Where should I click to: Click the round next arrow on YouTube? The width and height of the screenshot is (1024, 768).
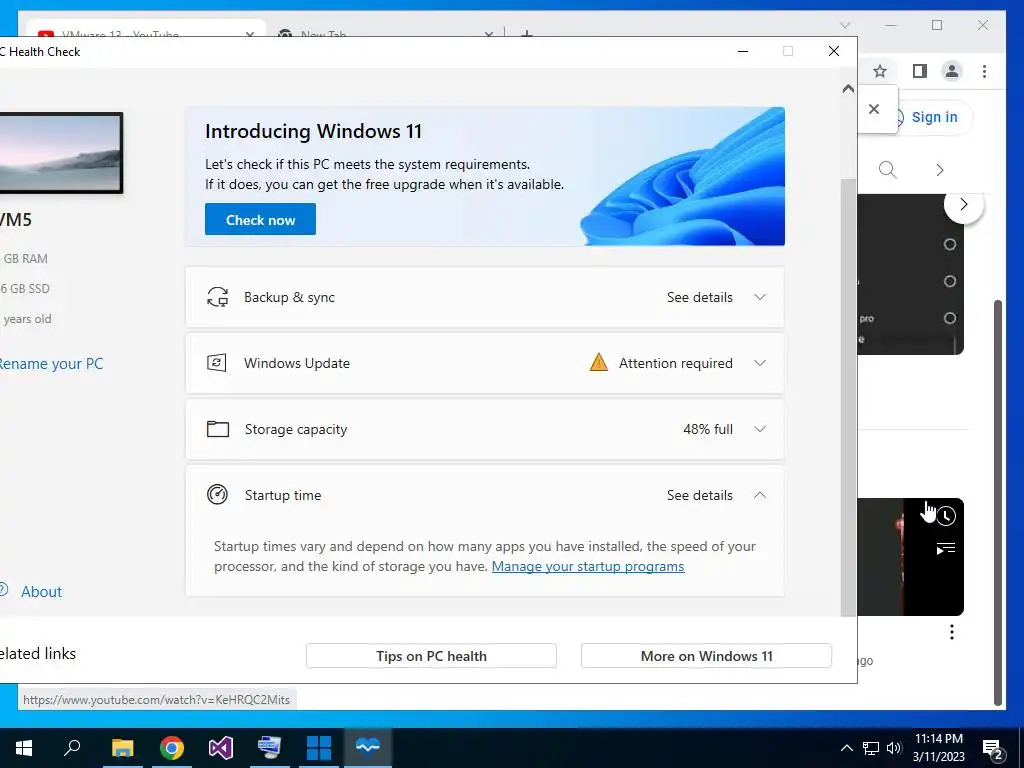(x=963, y=204)
